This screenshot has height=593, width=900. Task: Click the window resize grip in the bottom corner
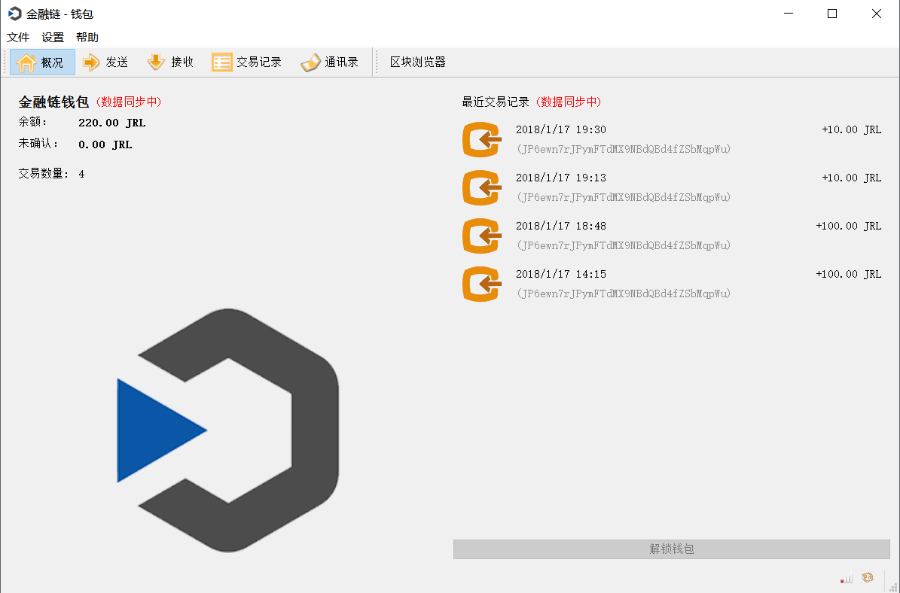[x=893, y=586]
